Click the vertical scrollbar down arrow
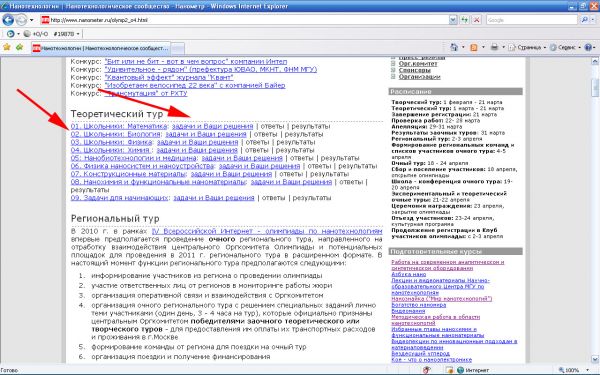This screenshot has height=375, width=600. 595,359
